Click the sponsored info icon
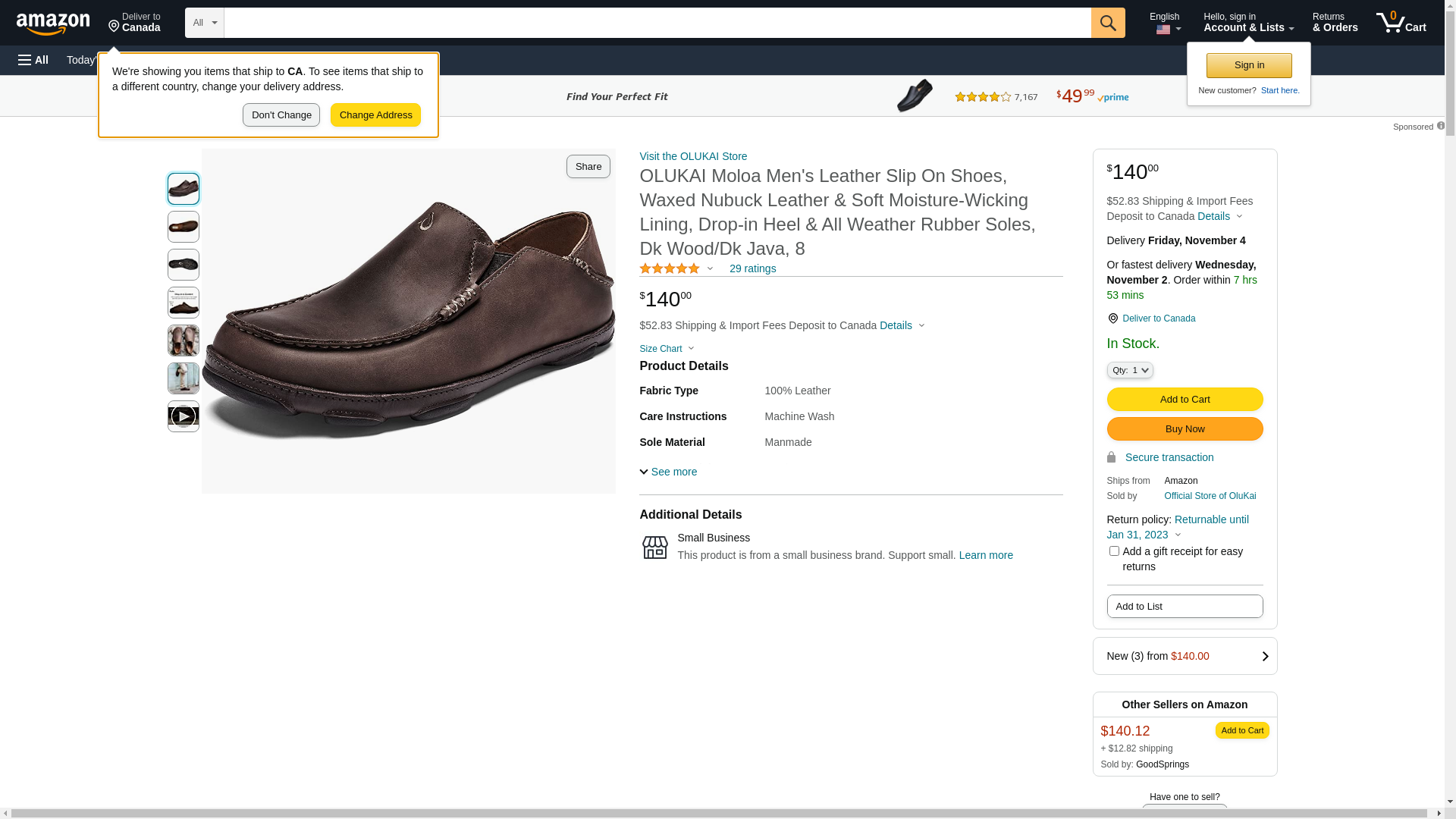This screenshot has width=1456, height=819. point(1440,126)
